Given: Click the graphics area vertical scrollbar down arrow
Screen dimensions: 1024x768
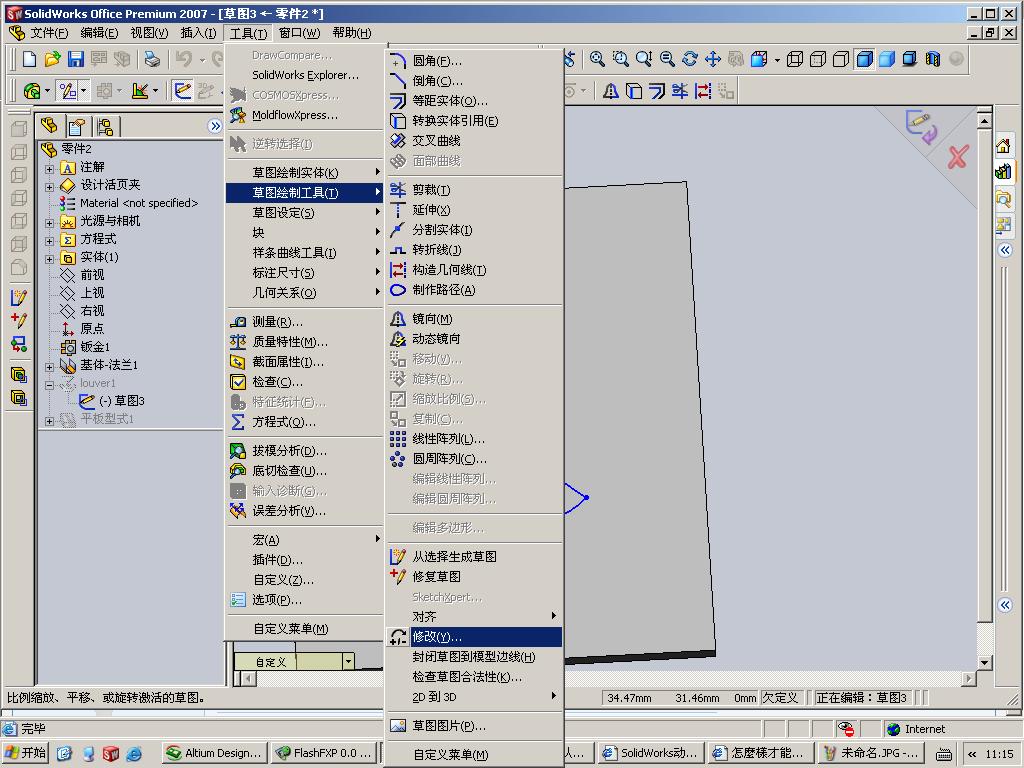Looking at the screenshot, I should pyautogui.click(x=984, y=662).
